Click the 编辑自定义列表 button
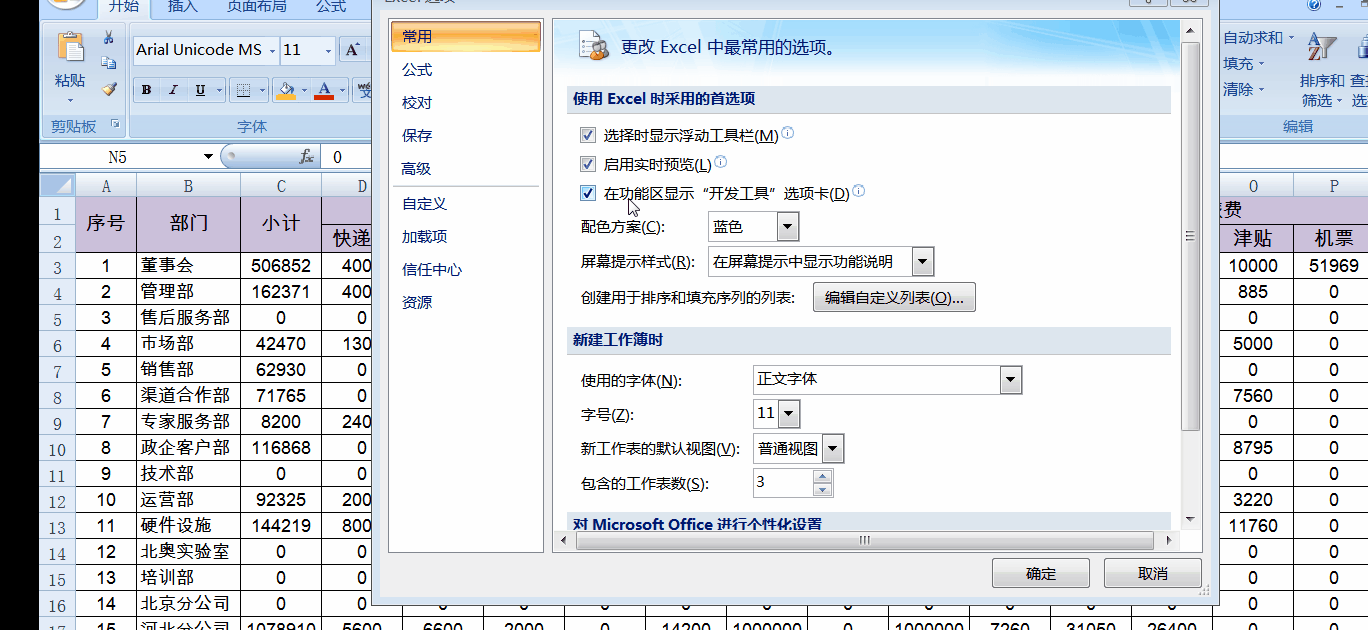The image size is (1368, 630). (893, 297)
